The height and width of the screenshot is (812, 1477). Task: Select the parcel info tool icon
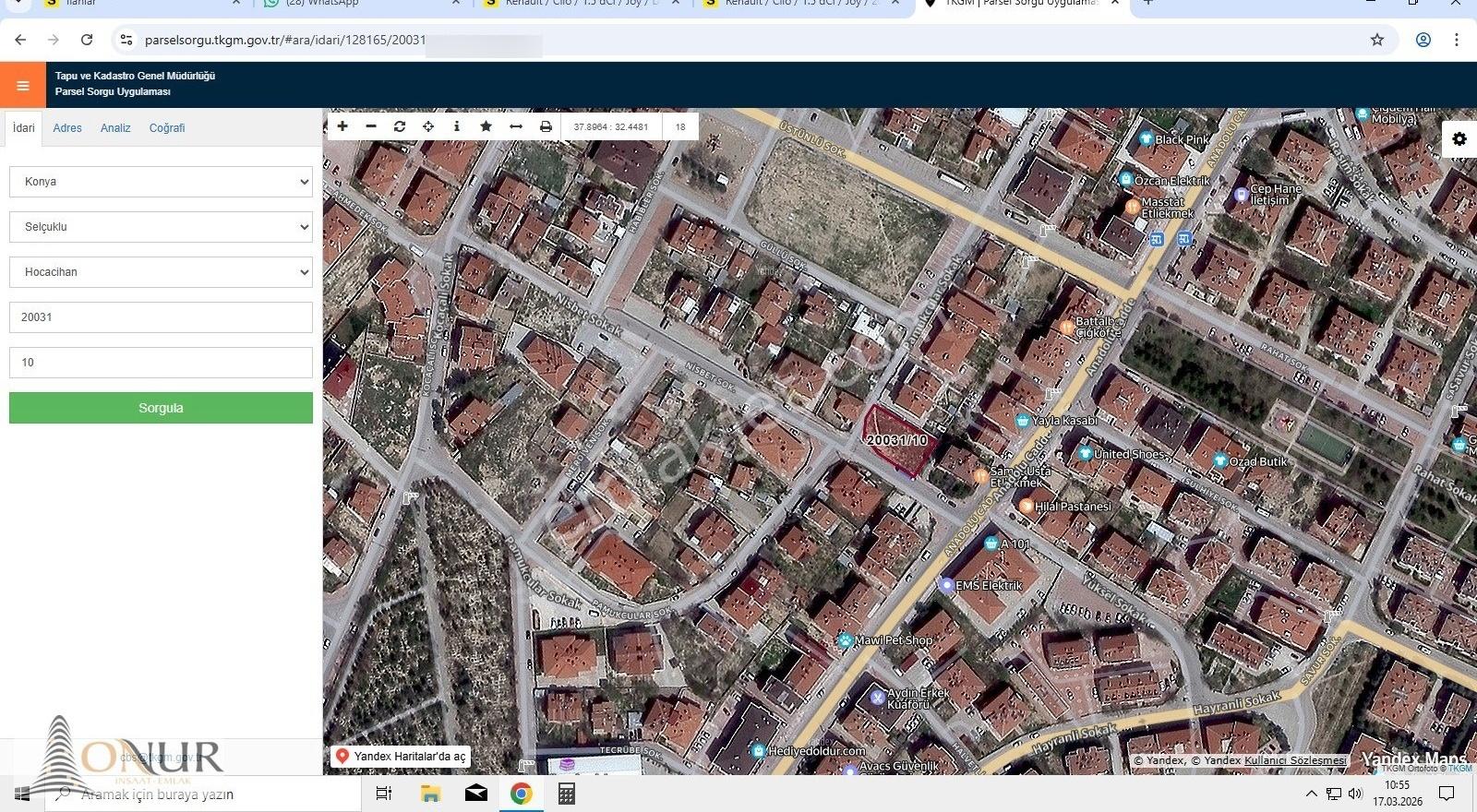tap(457, 126)
